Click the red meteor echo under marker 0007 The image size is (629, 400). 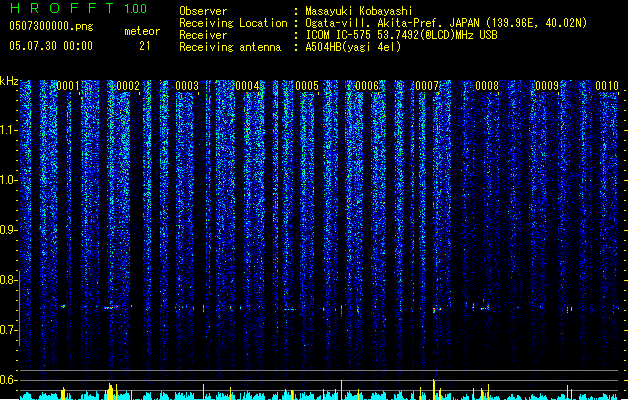pyautogui.click(x=434, y=310)
